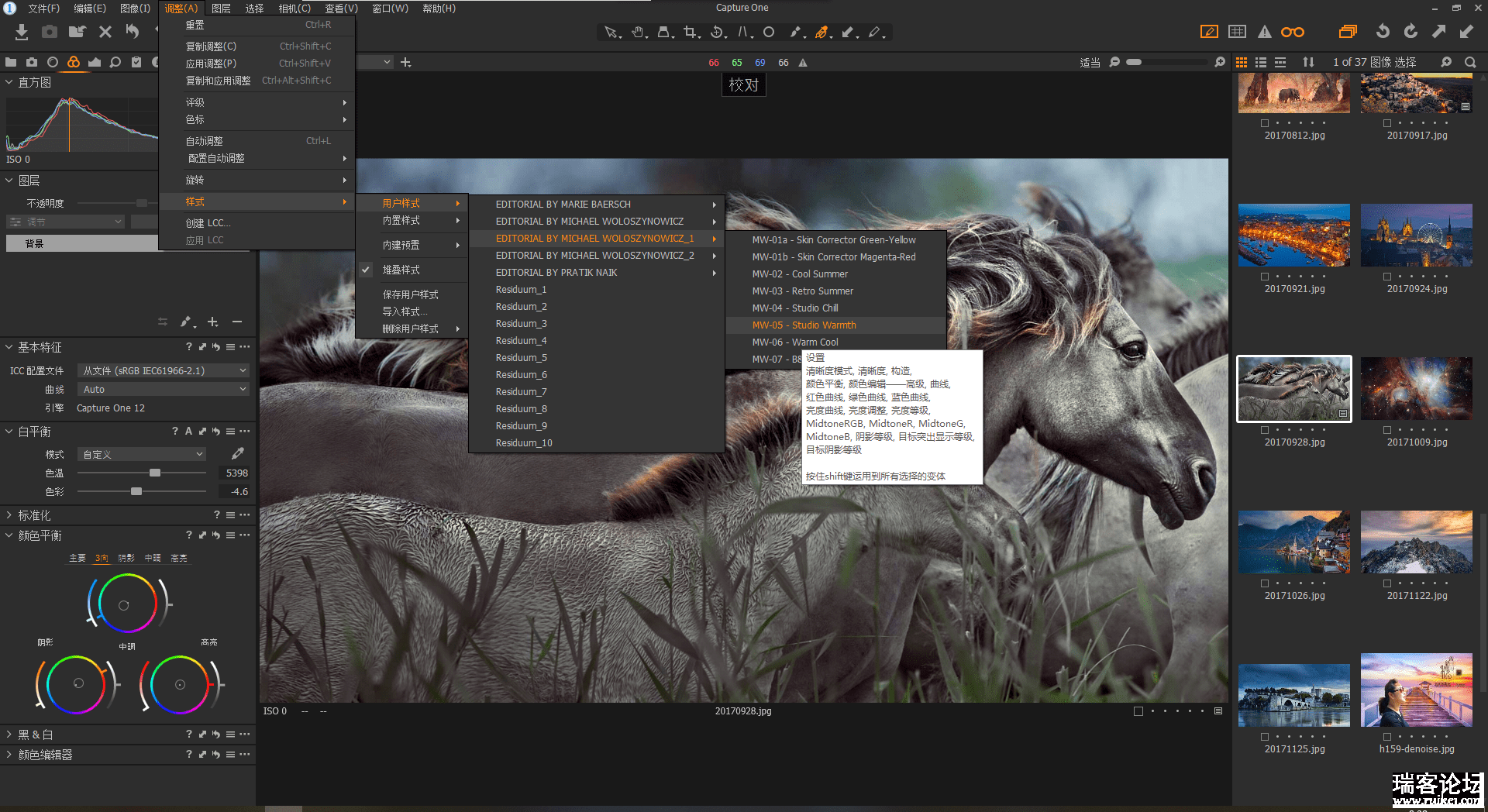Toggle the color tag checkbox in the viewer footer
Viewport: 1488px width, 812px height.
pyautogui.click(x=1138, y=711)
